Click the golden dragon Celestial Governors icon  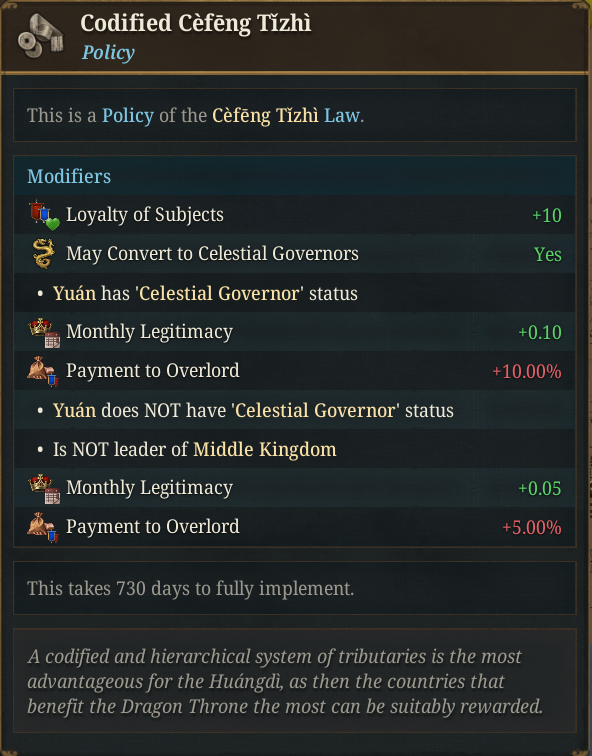[43, 254]
